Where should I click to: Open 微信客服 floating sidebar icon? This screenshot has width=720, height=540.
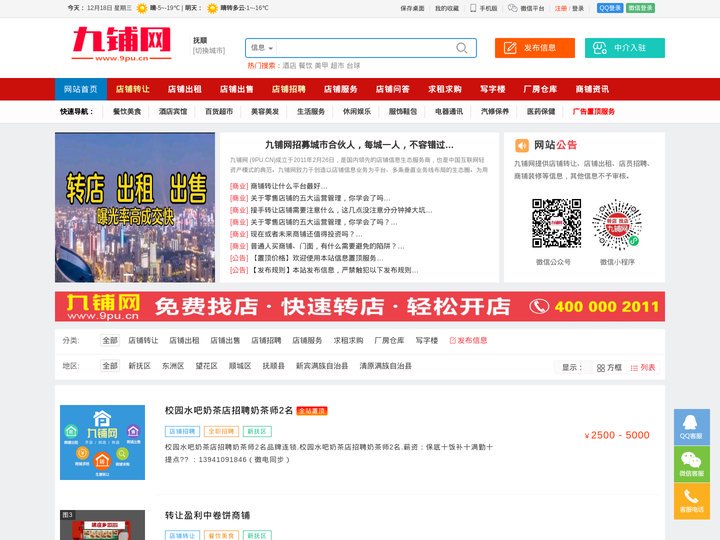tap(692, 464)
